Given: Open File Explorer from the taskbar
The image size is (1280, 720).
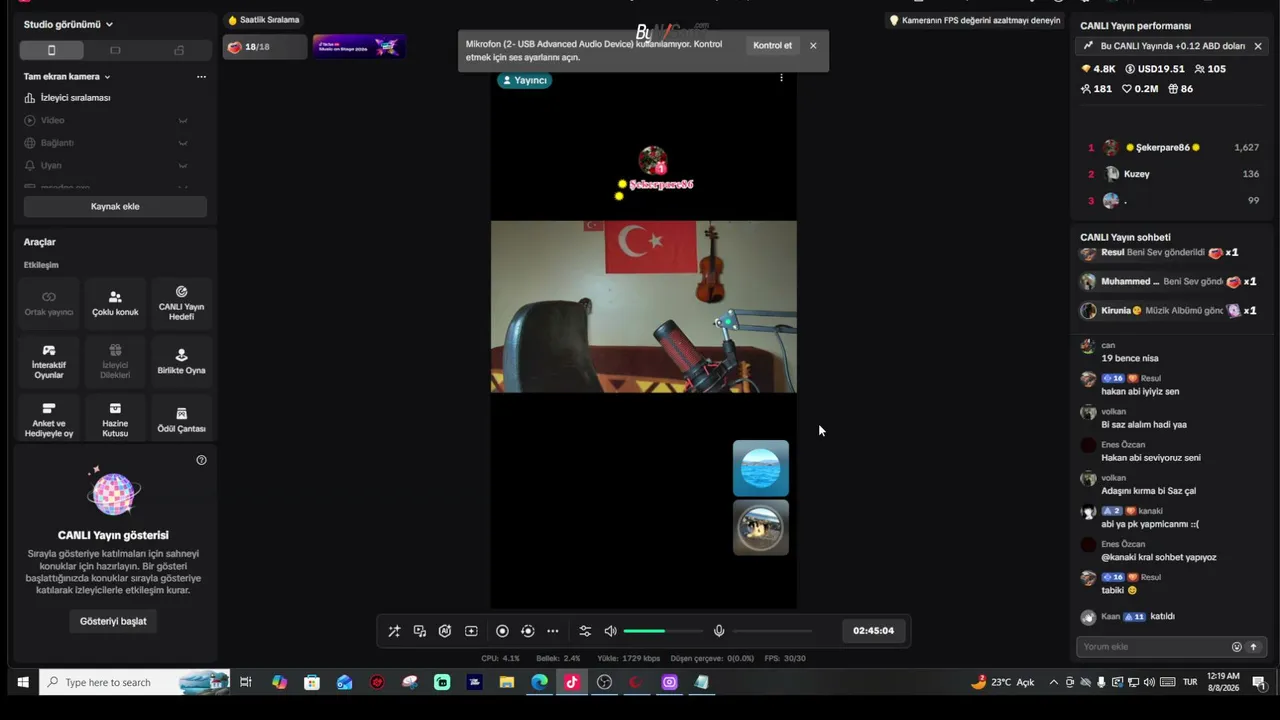Looking at the screenshot, I should click(x=507, y=682).
